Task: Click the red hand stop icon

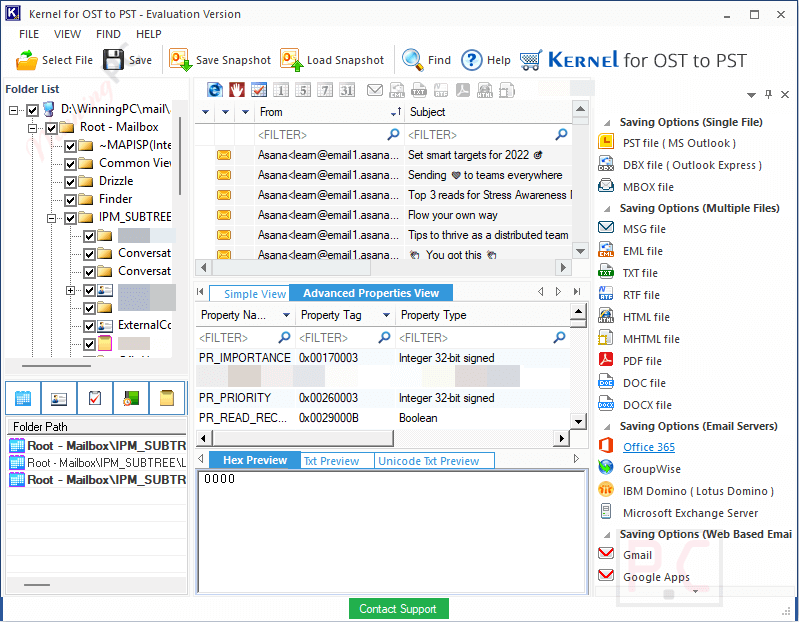Action: 236,90
